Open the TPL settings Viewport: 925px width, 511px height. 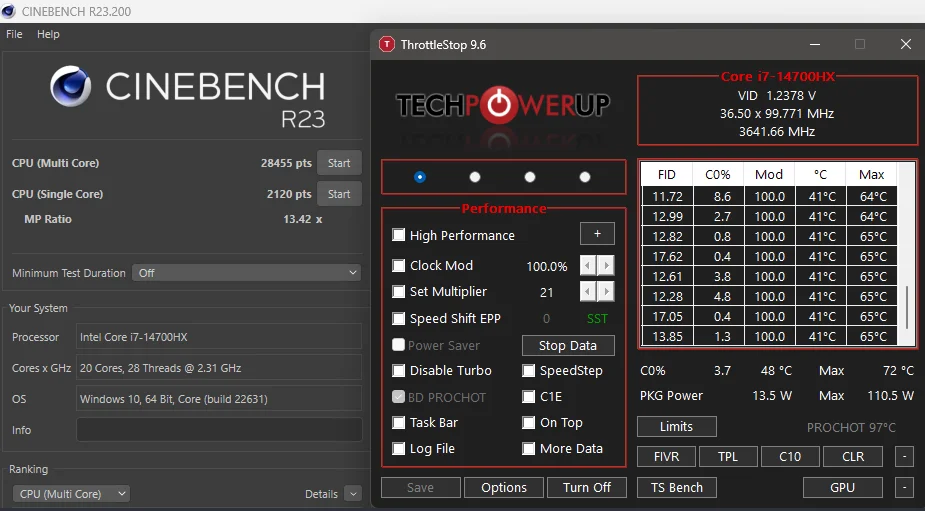point(728,456)
